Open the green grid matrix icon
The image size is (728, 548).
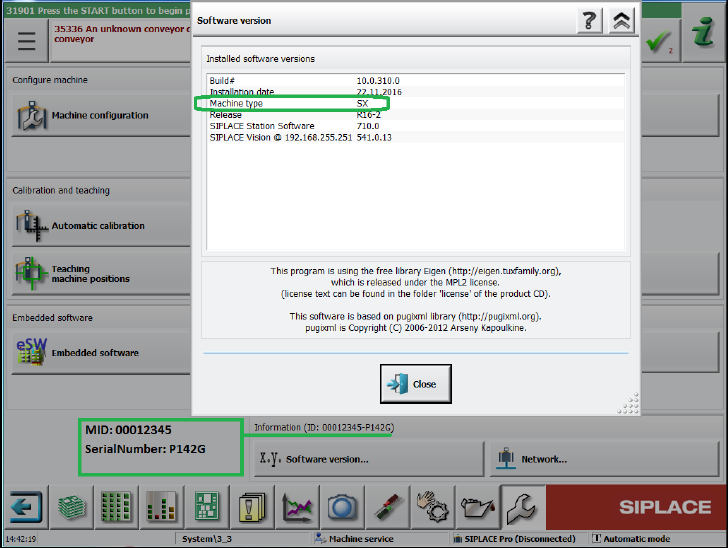116,507
